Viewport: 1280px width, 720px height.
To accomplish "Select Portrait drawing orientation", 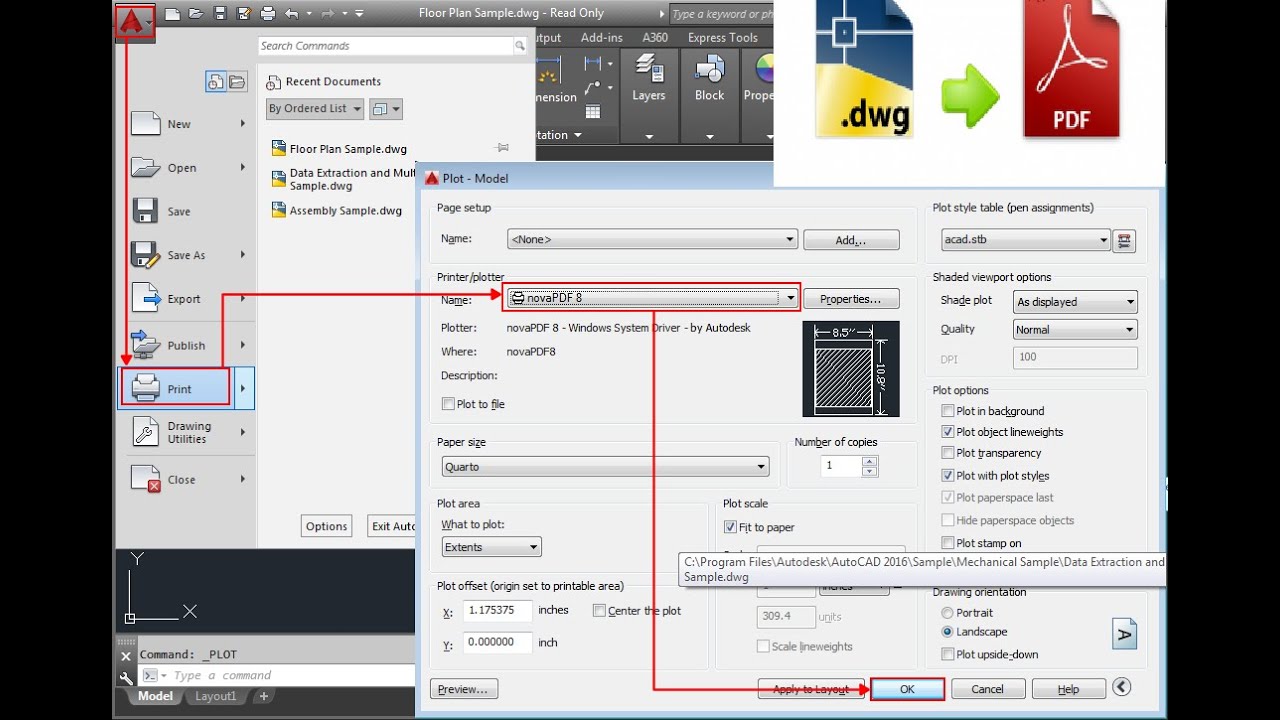I will [948, 612].
